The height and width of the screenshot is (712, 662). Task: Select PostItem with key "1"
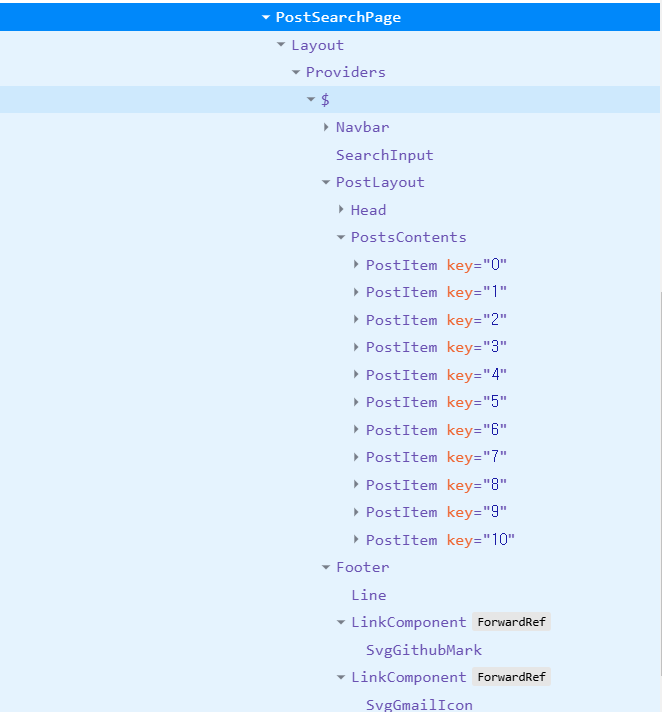(x=436, y=292)
